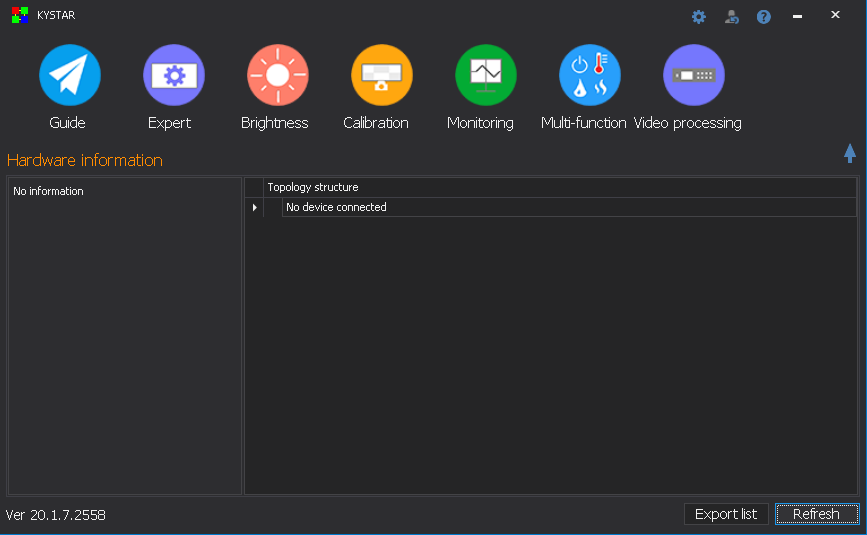The width and height of the screenshot is (867, 535).
Task: Click the user switch icon
Action: (731, 17)
